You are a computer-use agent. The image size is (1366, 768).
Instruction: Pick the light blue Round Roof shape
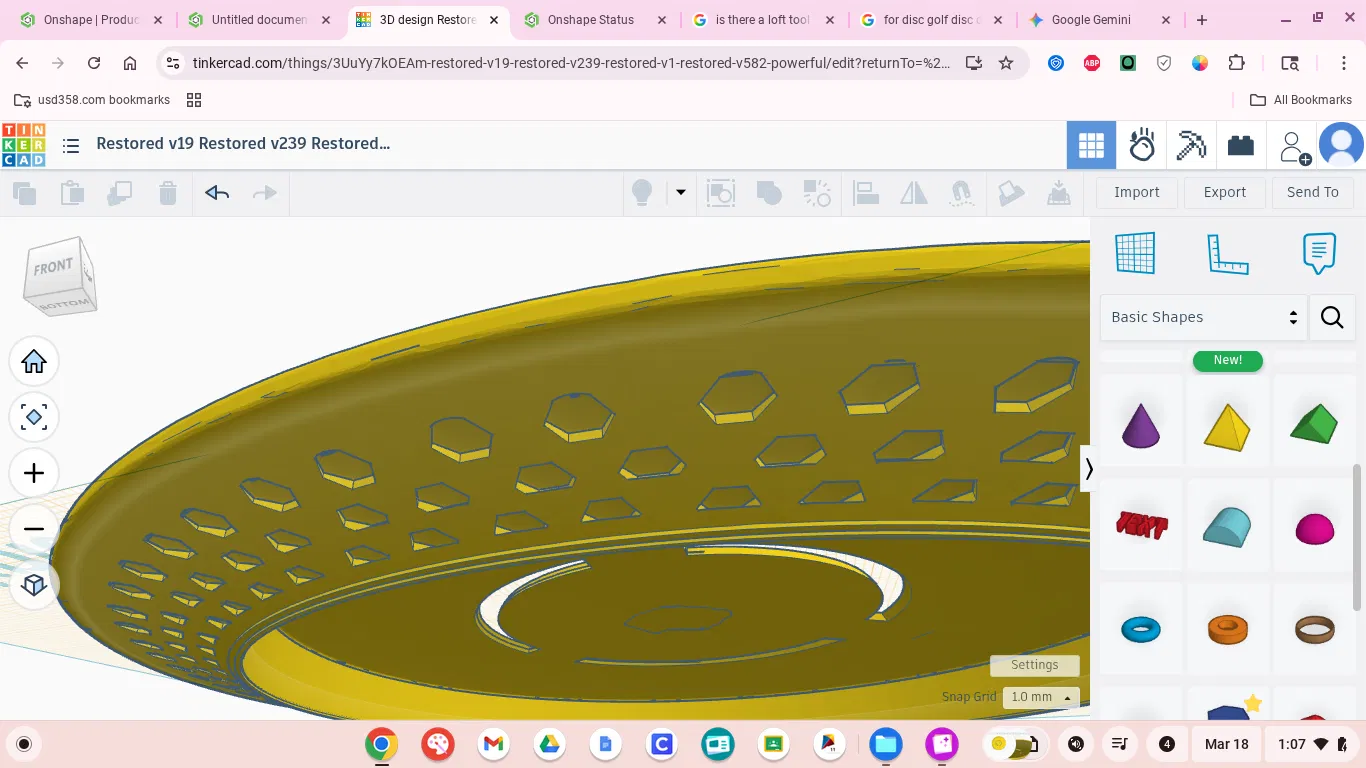(x=1227, y=526)
